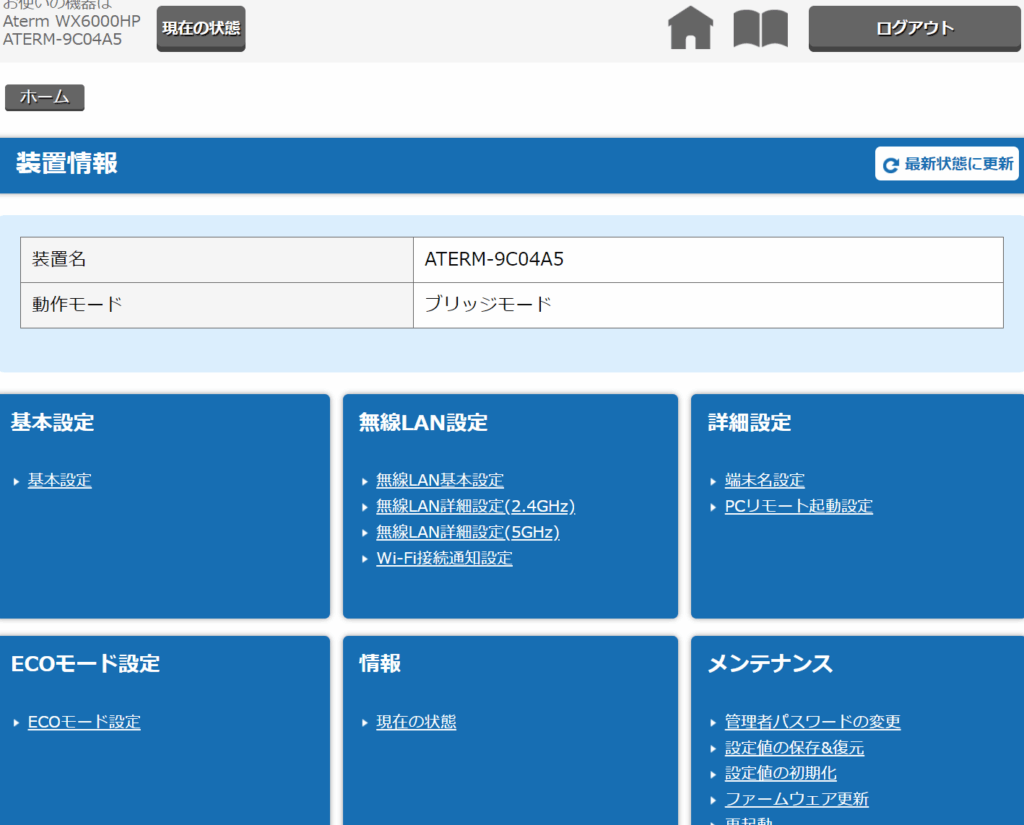Select the ホーム breadcrumb button
The height and width of the screenshot is (825, 1024).
click(44, 97)
